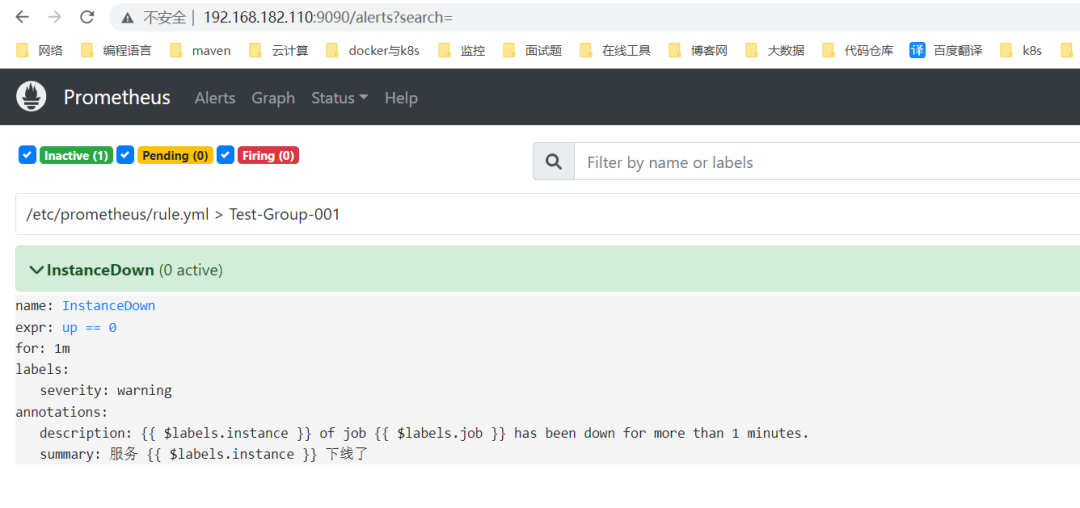Toggle the Inactive (1) checkbox

[27, 155]
